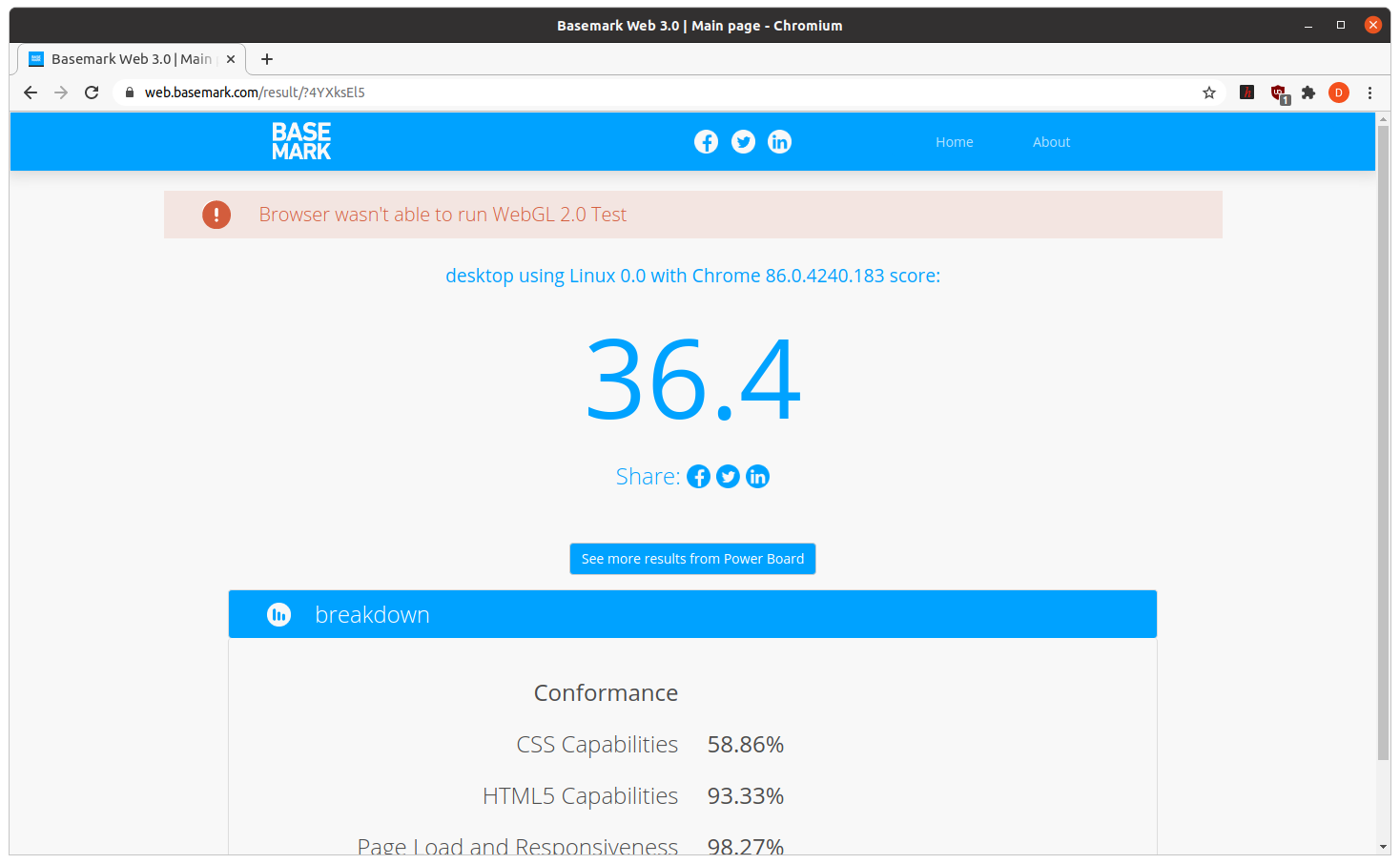Screen dimensions: 1400x864
Task: Open the uBlock shield extension icon
Action: tap(1279, 93)
